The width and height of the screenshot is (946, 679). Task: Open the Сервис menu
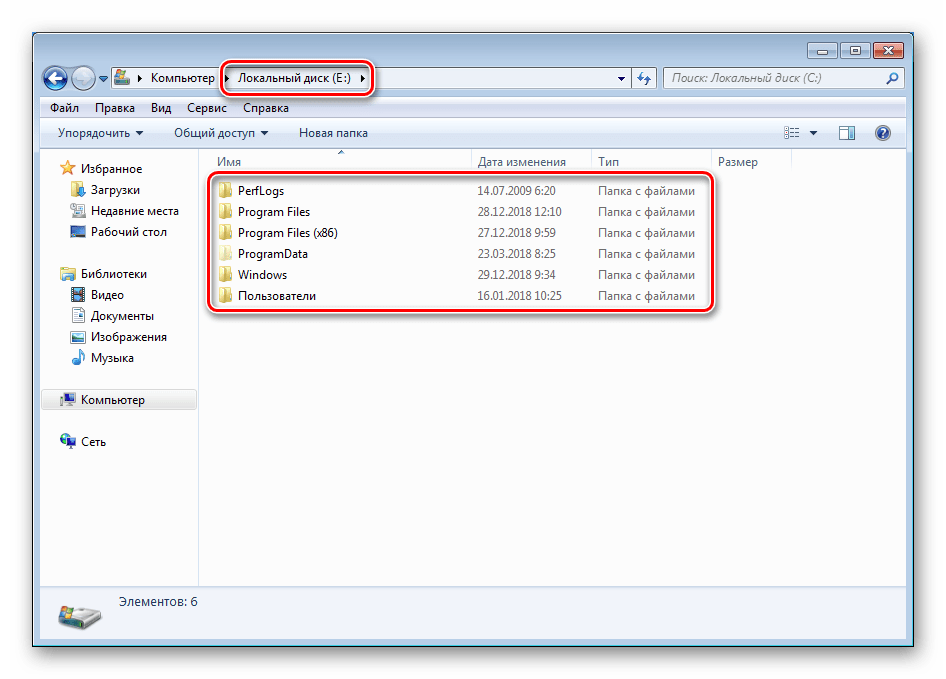[208, 108]
